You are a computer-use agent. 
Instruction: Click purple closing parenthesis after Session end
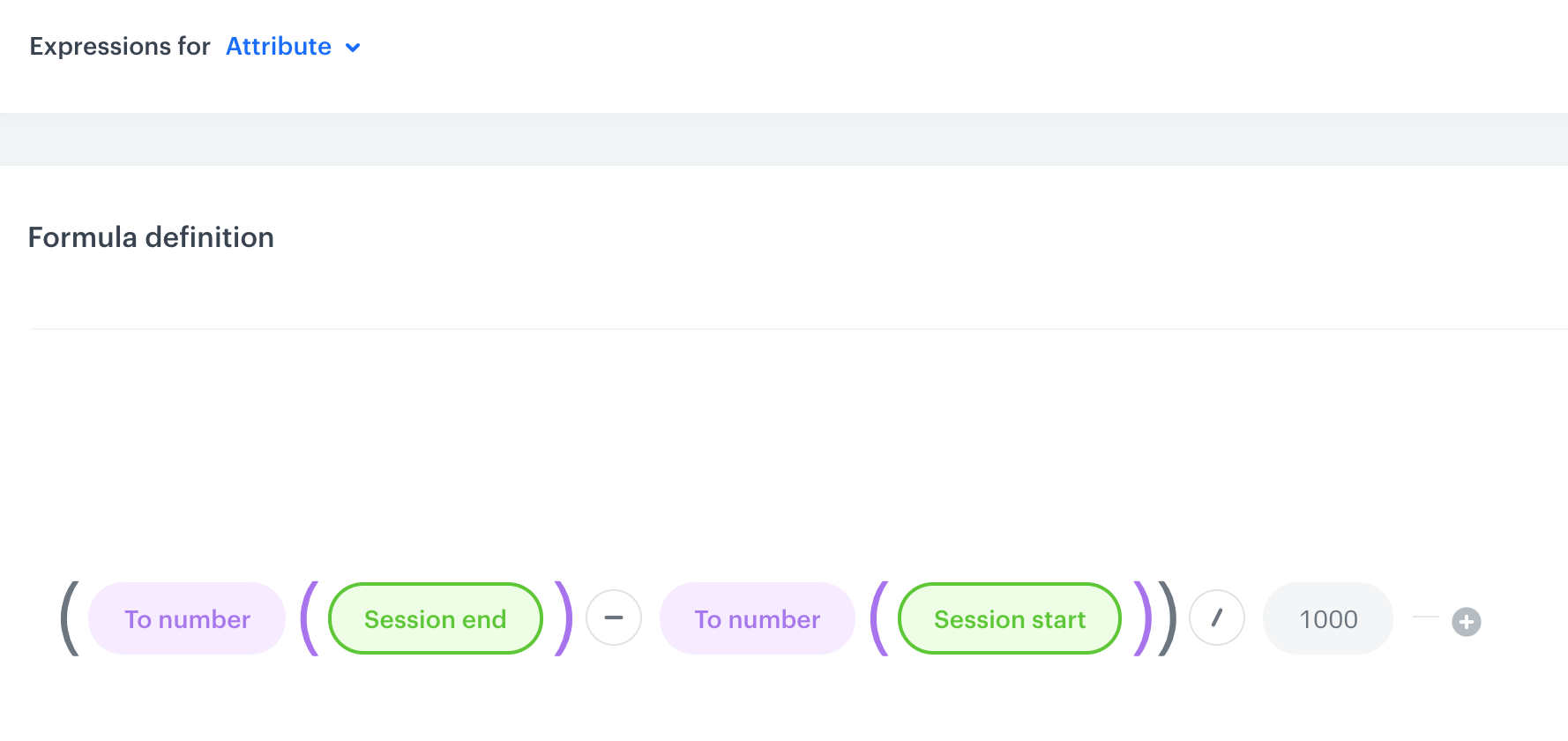[564, 617]
